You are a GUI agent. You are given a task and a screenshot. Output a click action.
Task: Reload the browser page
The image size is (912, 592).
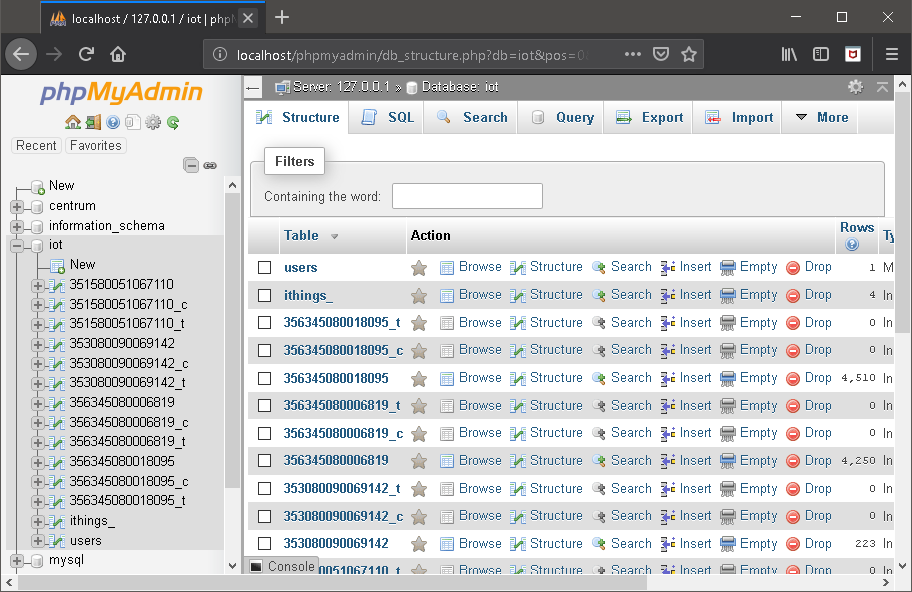(87, 54)
